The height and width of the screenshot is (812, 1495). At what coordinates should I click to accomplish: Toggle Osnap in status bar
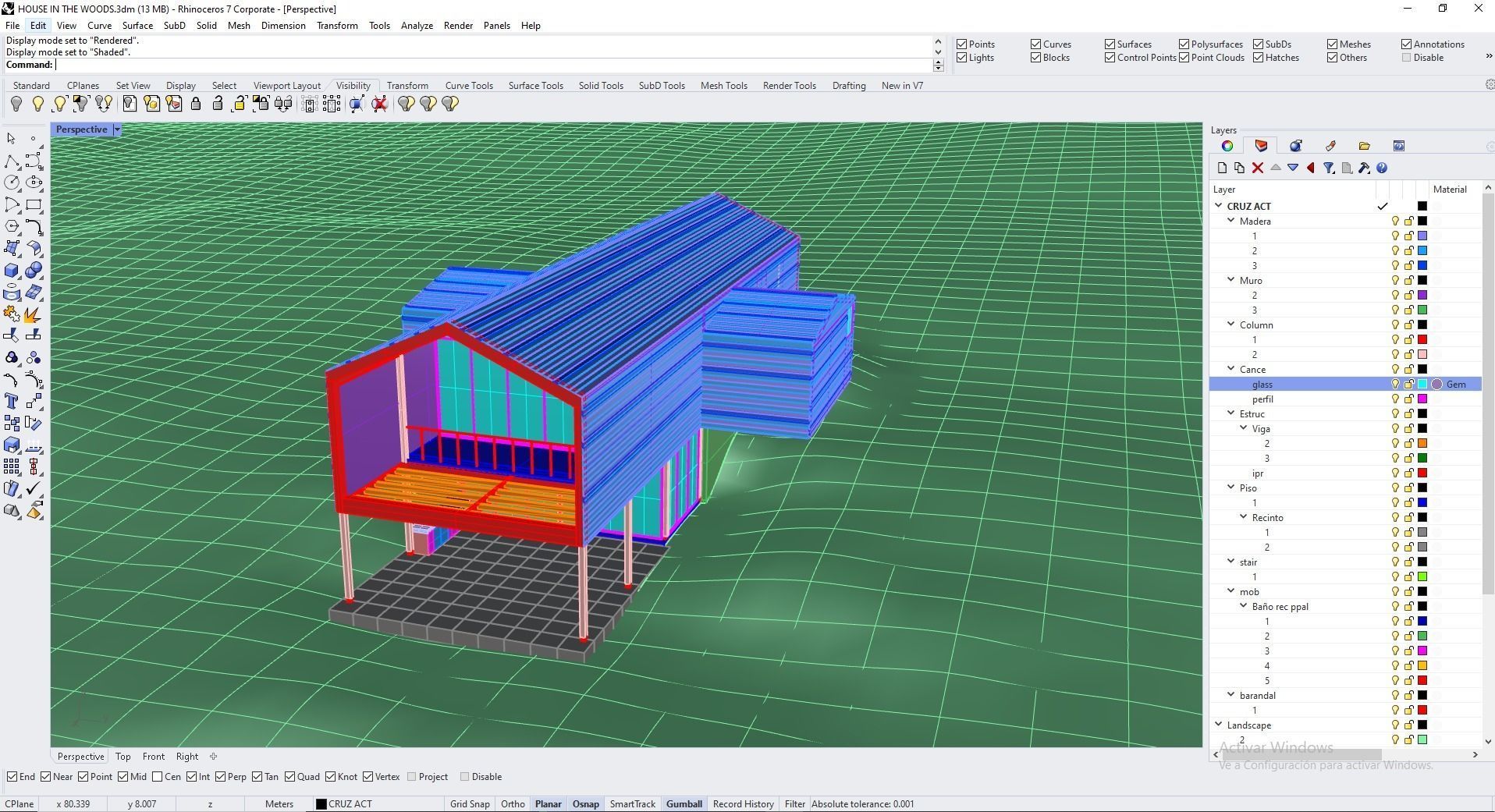tap(586, 804)
